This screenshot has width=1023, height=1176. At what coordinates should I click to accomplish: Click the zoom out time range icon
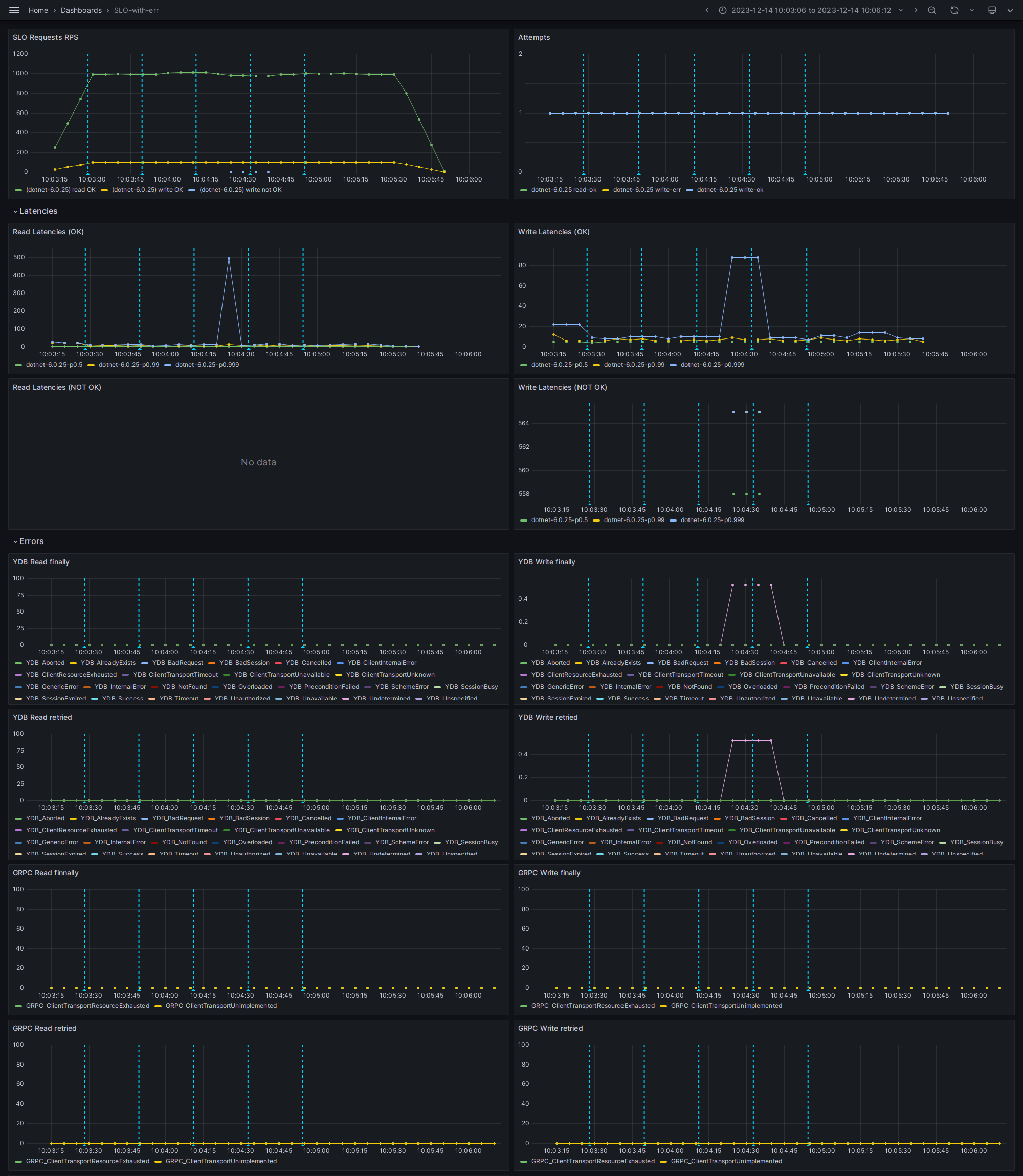[x=931, y=10]
